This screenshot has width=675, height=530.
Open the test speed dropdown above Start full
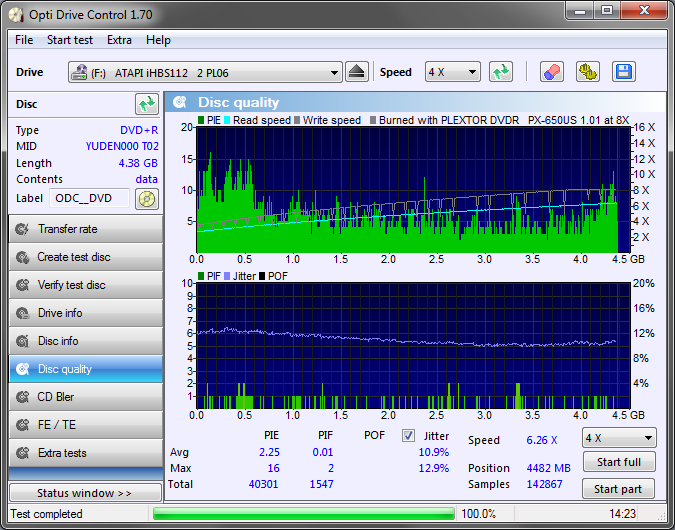(x=619, y=438)
